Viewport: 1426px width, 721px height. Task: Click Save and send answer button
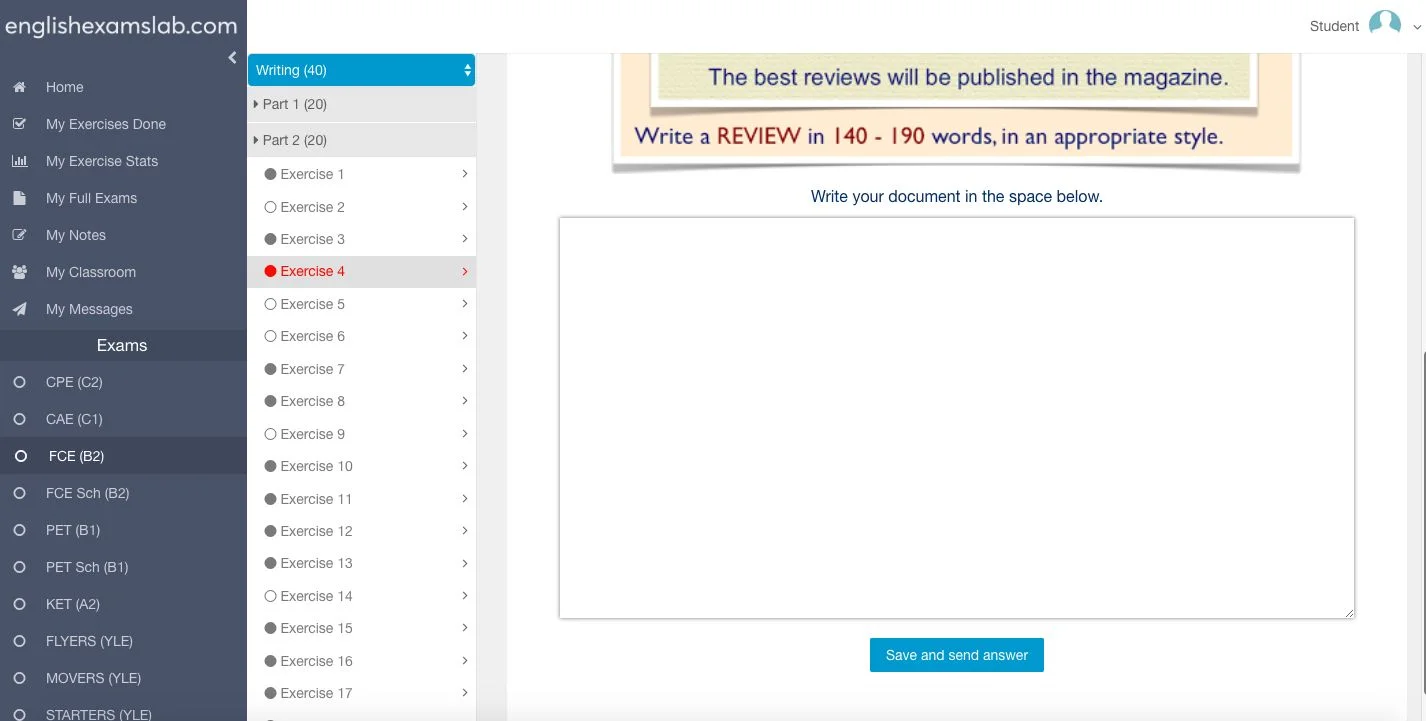956,655
